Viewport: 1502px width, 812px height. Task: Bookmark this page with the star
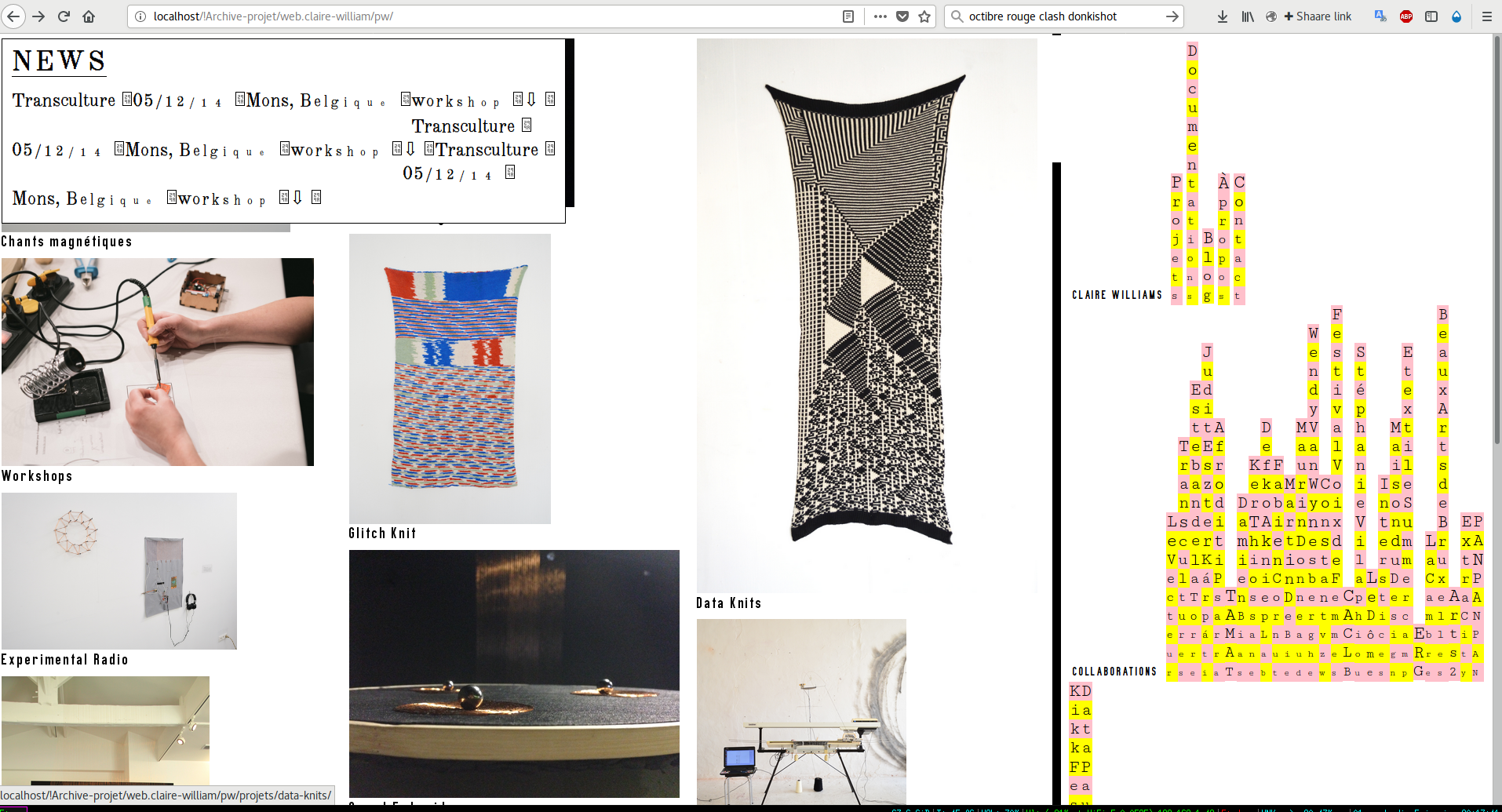[924, 16]
